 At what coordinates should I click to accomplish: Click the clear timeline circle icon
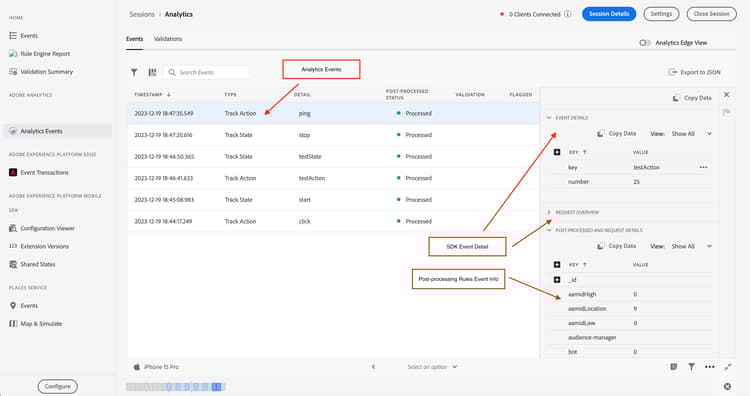(x=727, y=386)
